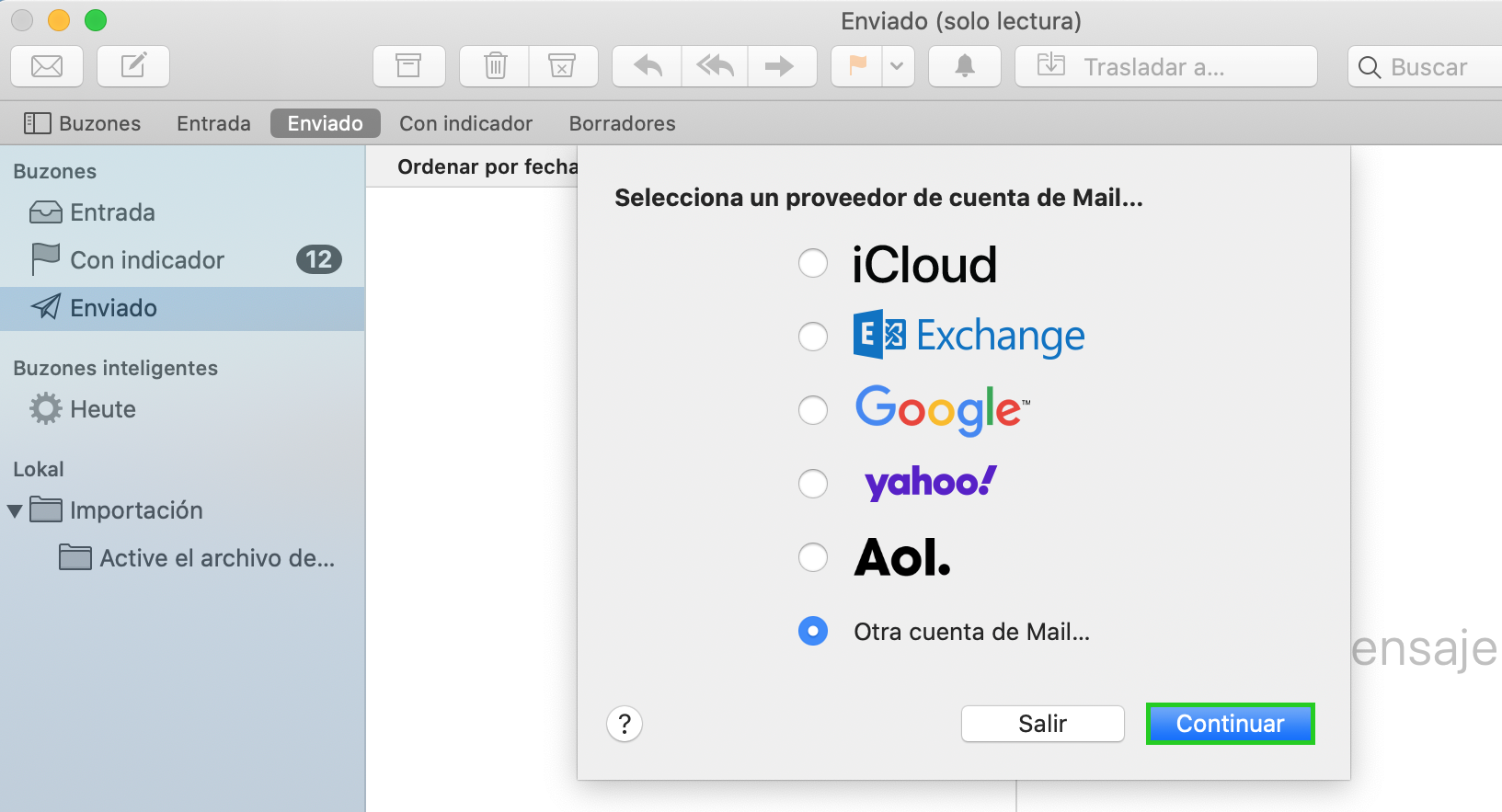Select the Google radio button
The height and width of the screenshot is (812, 1502).
pos(813,409)
